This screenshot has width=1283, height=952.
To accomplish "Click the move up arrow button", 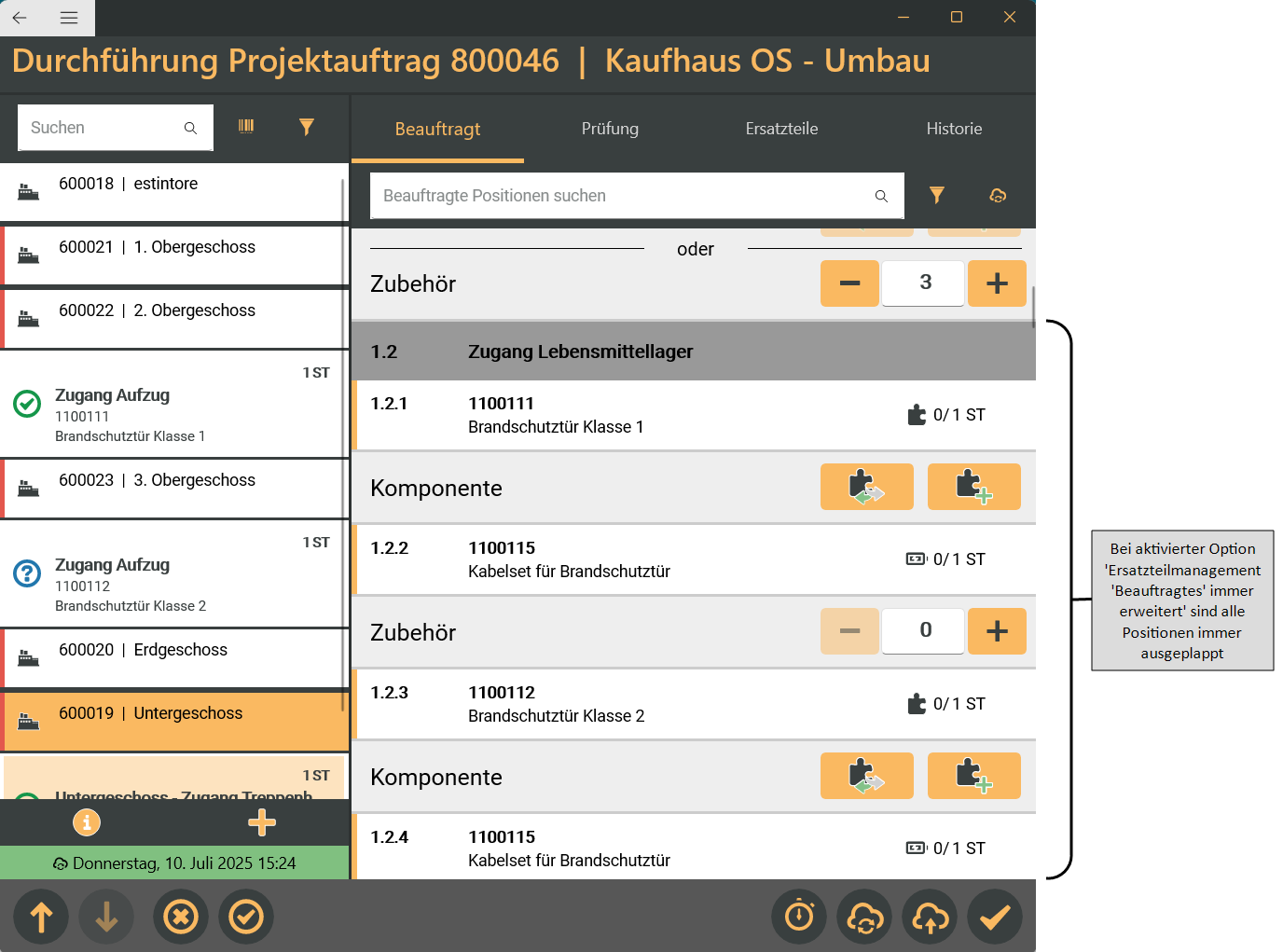I will (x=42, y=917).
